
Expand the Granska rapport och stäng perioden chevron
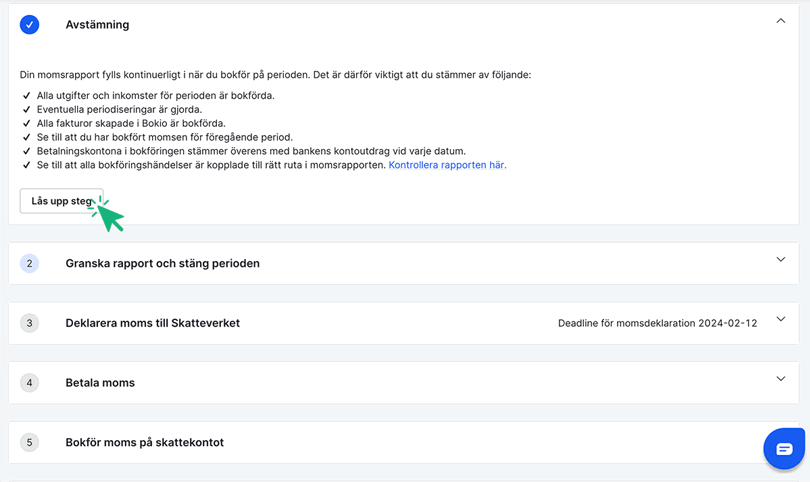coord(781,260)
